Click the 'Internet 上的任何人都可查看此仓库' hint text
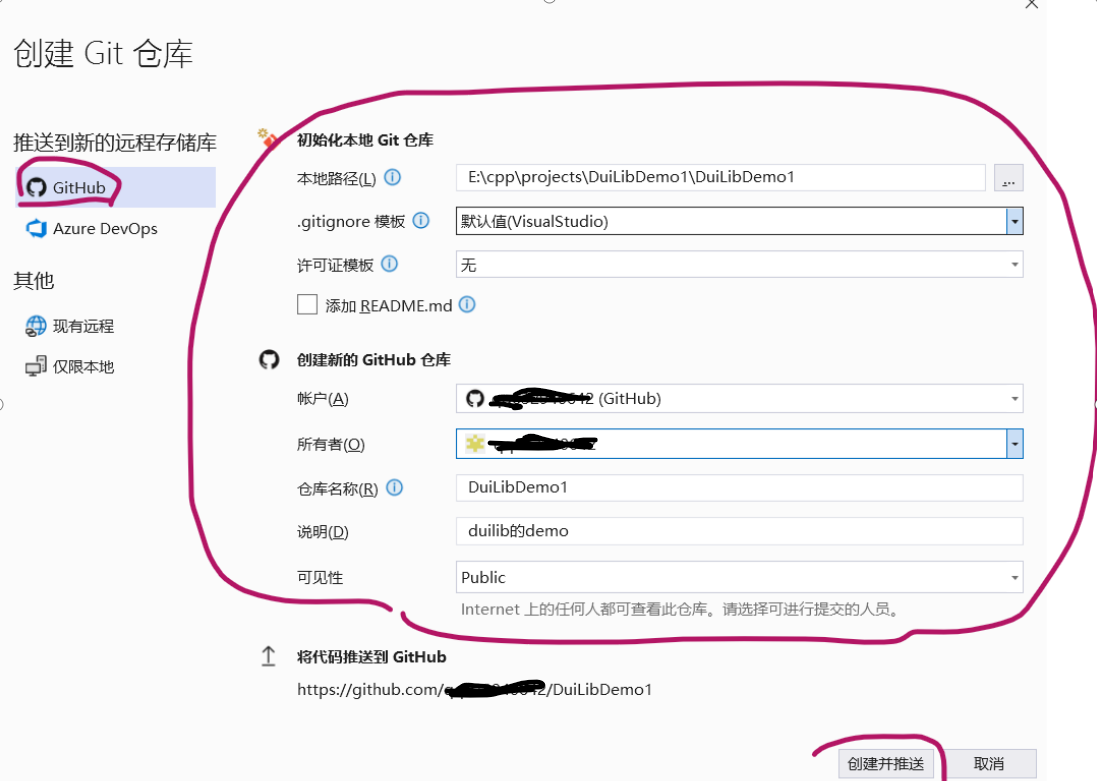 tap(679, 610)
